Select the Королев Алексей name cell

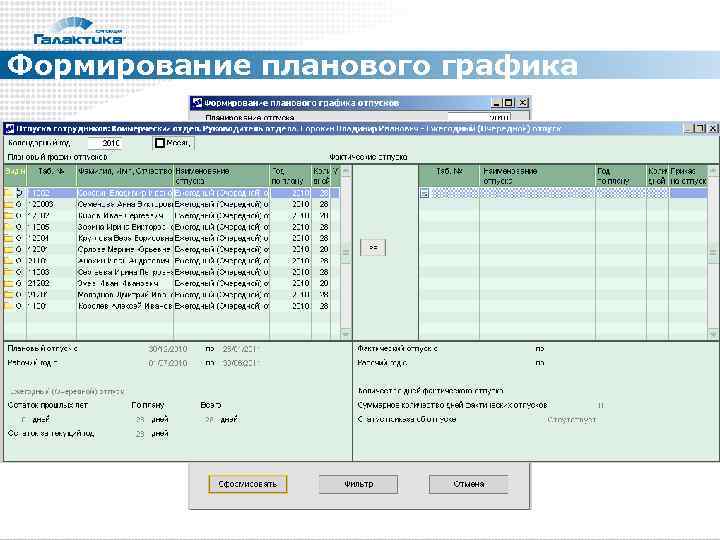(x=125, y=306)
